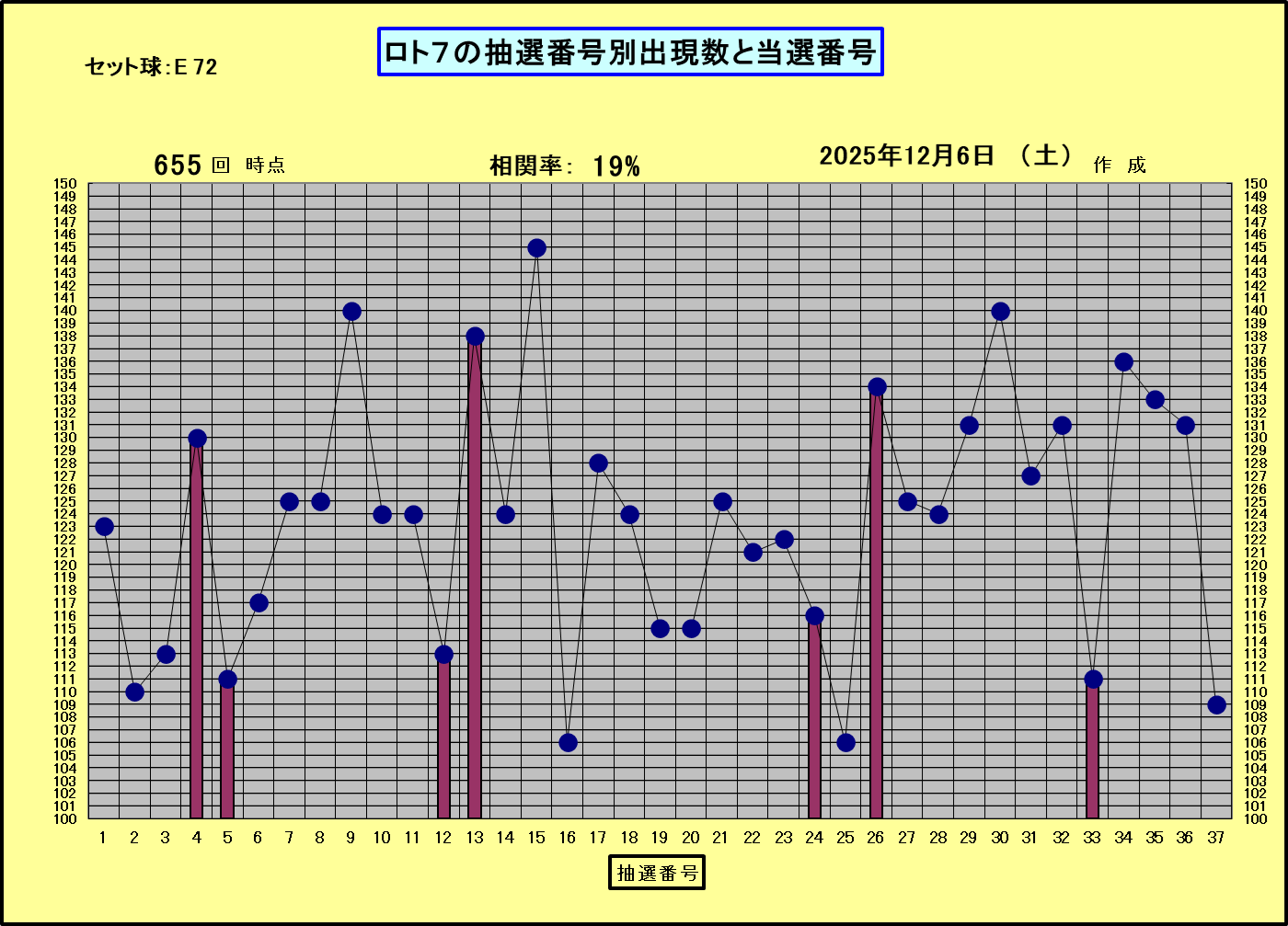Viewport: 1288px width, 926px height.
Task: Click the purple bar for number 4
Action: 196,634
